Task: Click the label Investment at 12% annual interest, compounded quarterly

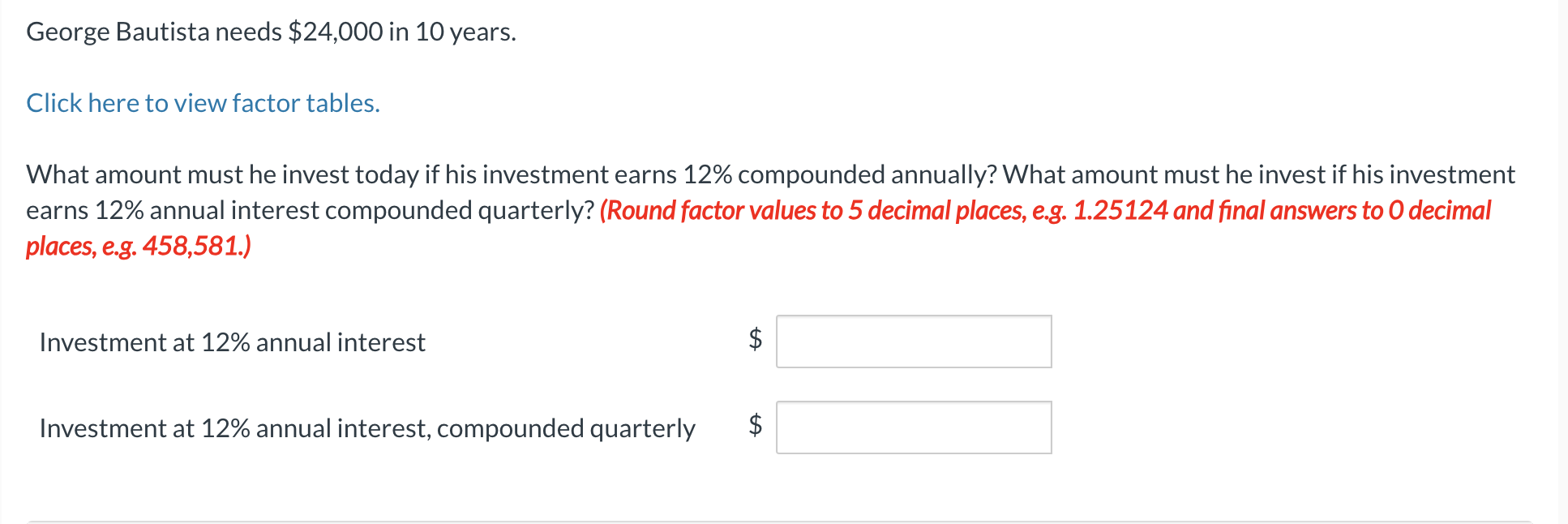Action: point(366,427)
